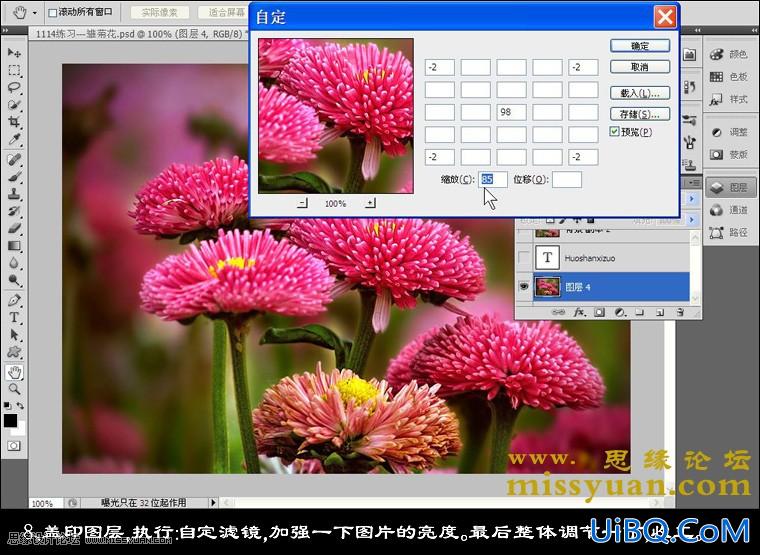Click the foreground color swatch

(9, 420)
